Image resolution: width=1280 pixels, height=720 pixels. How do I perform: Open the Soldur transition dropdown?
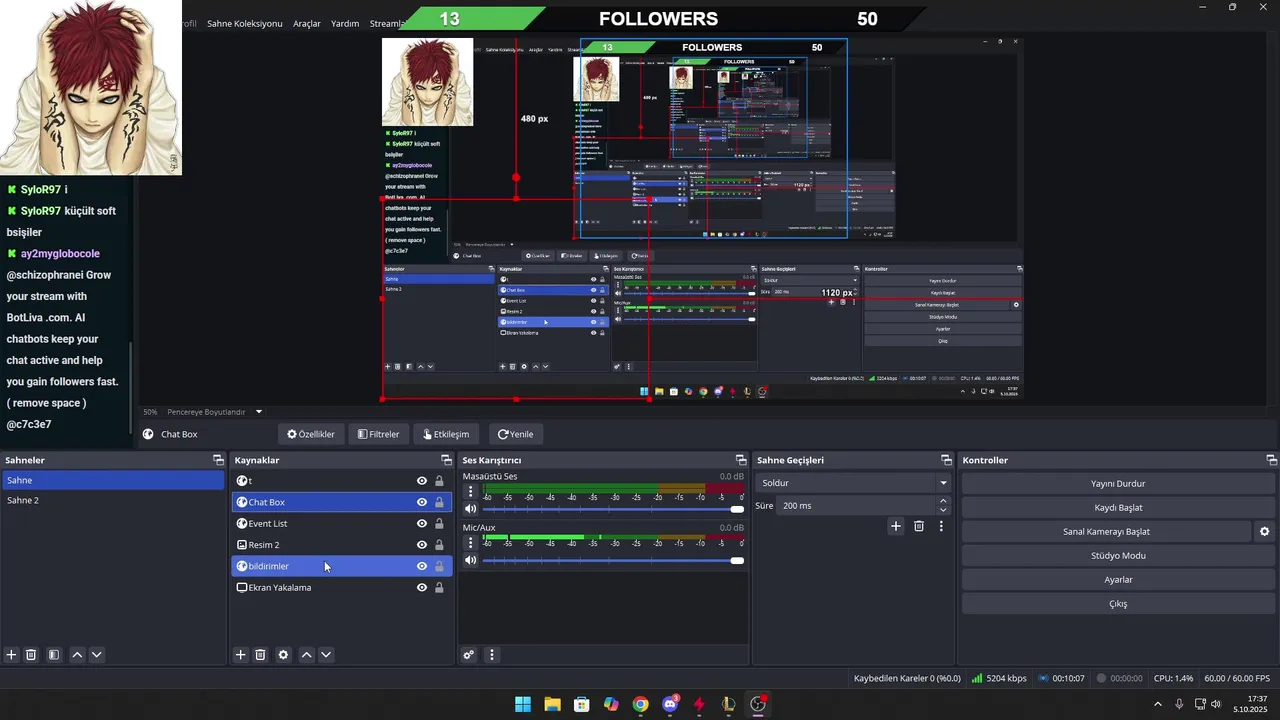(853, 483)
